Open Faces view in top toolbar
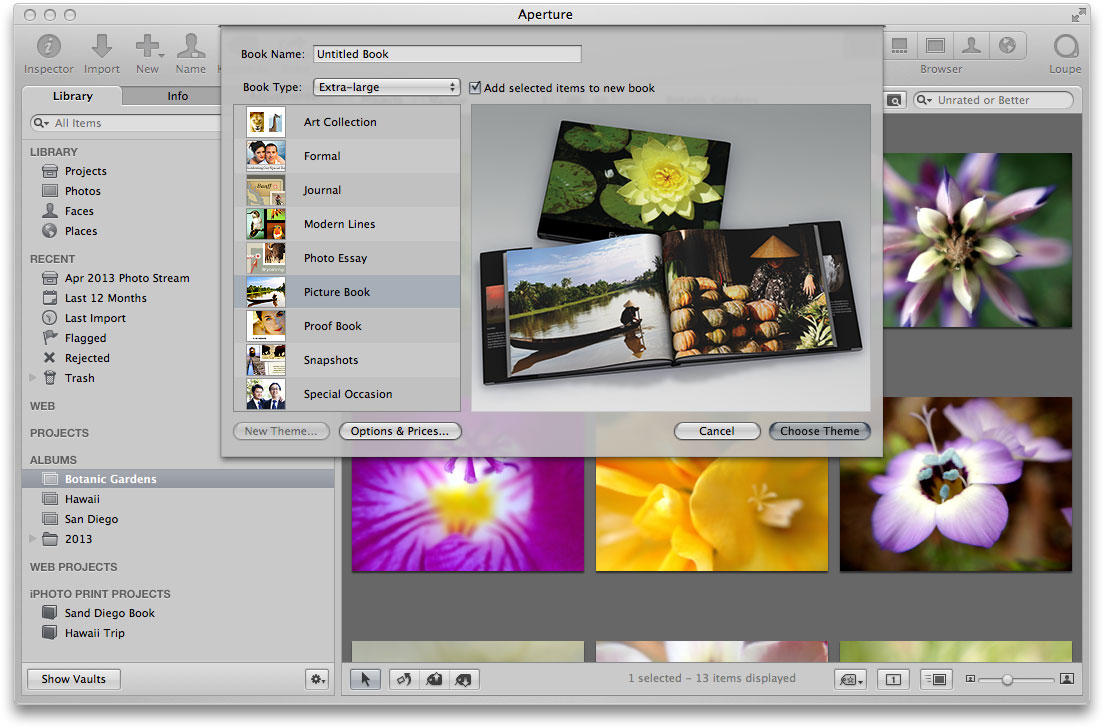The width and height of the screenshot is (1104, 728). click(971, 46)
